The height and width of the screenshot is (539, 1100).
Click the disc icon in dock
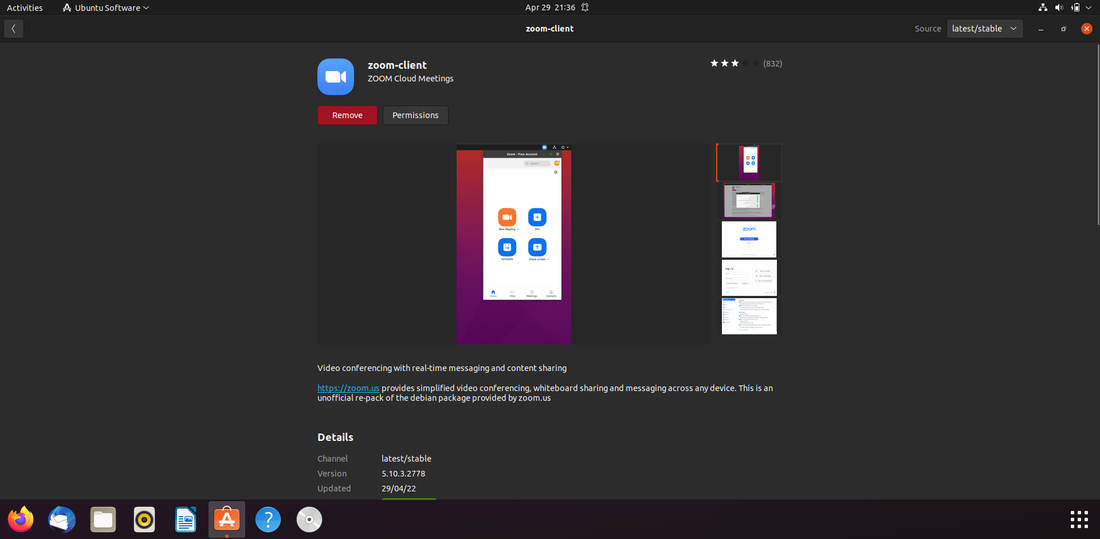[309, 519]
